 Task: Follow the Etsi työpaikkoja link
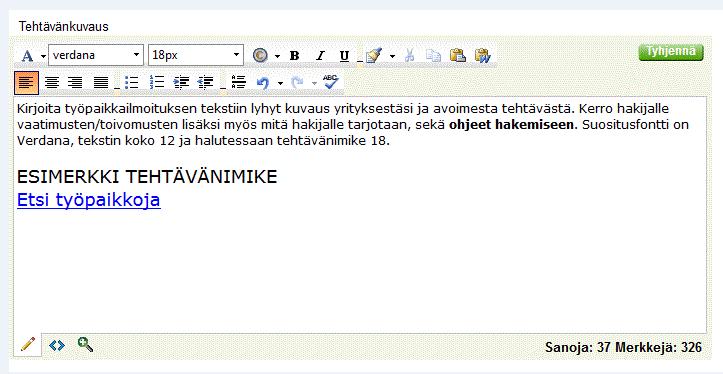89,200
